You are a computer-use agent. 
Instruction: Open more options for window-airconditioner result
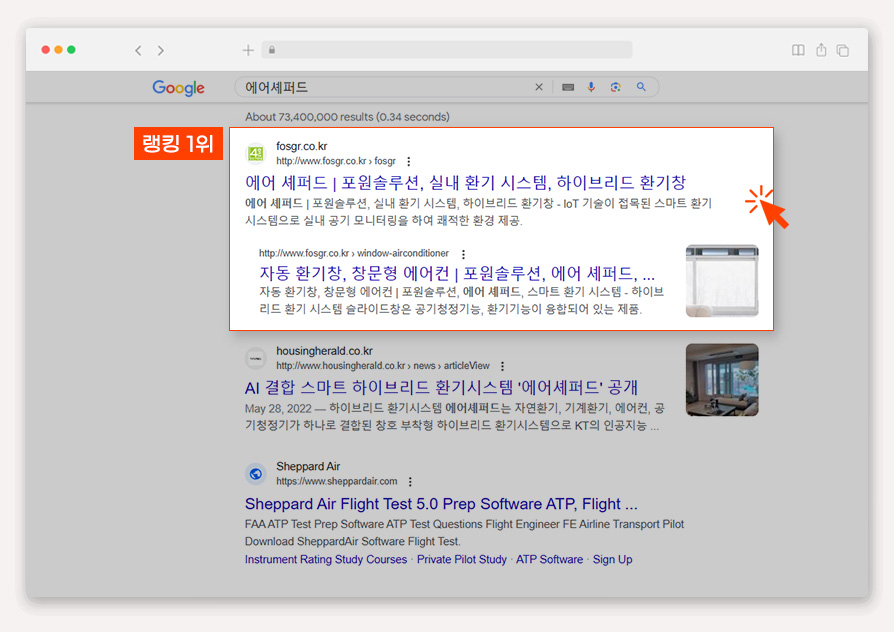464,254
